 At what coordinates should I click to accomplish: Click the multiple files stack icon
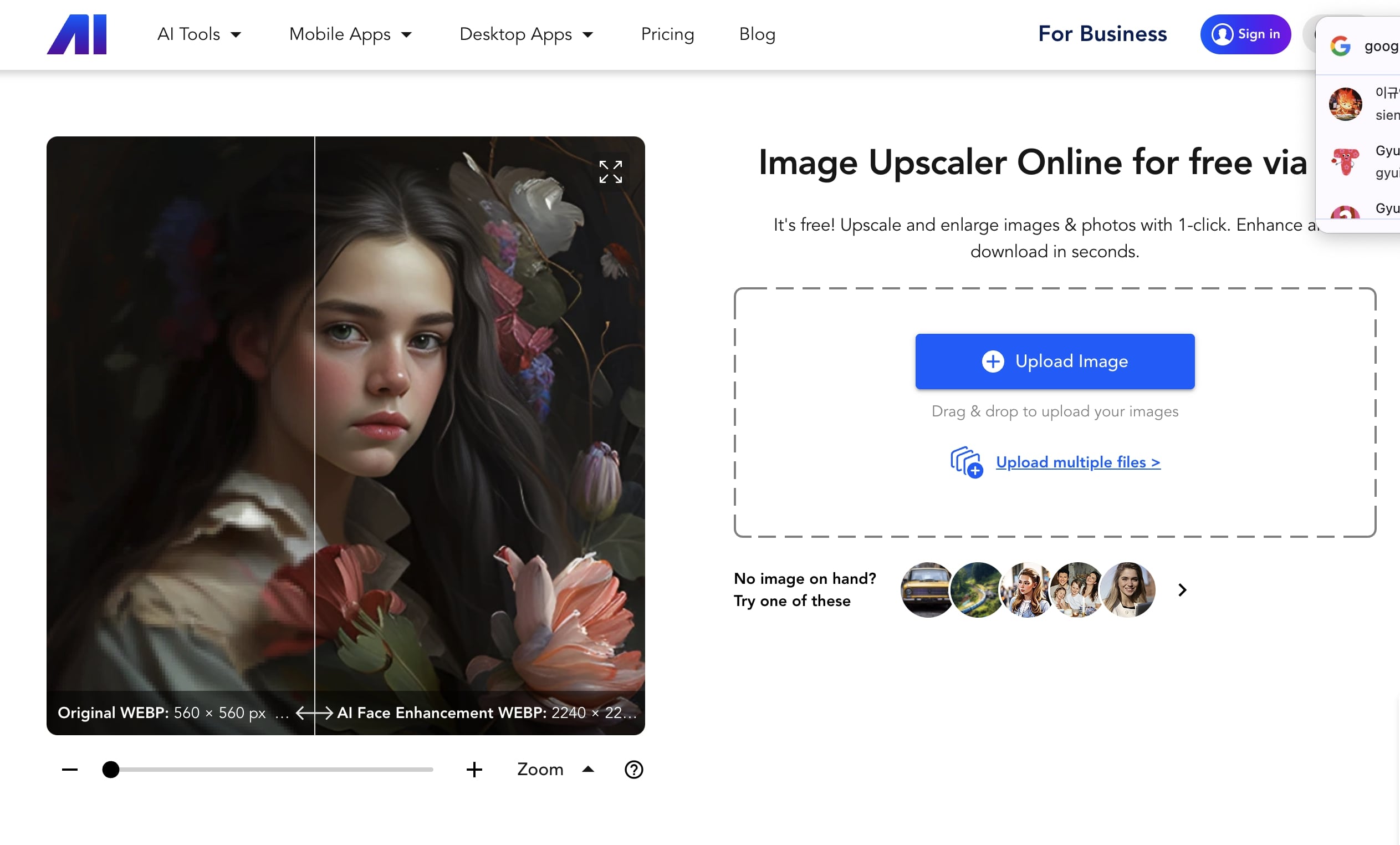(x=966, y=462)
